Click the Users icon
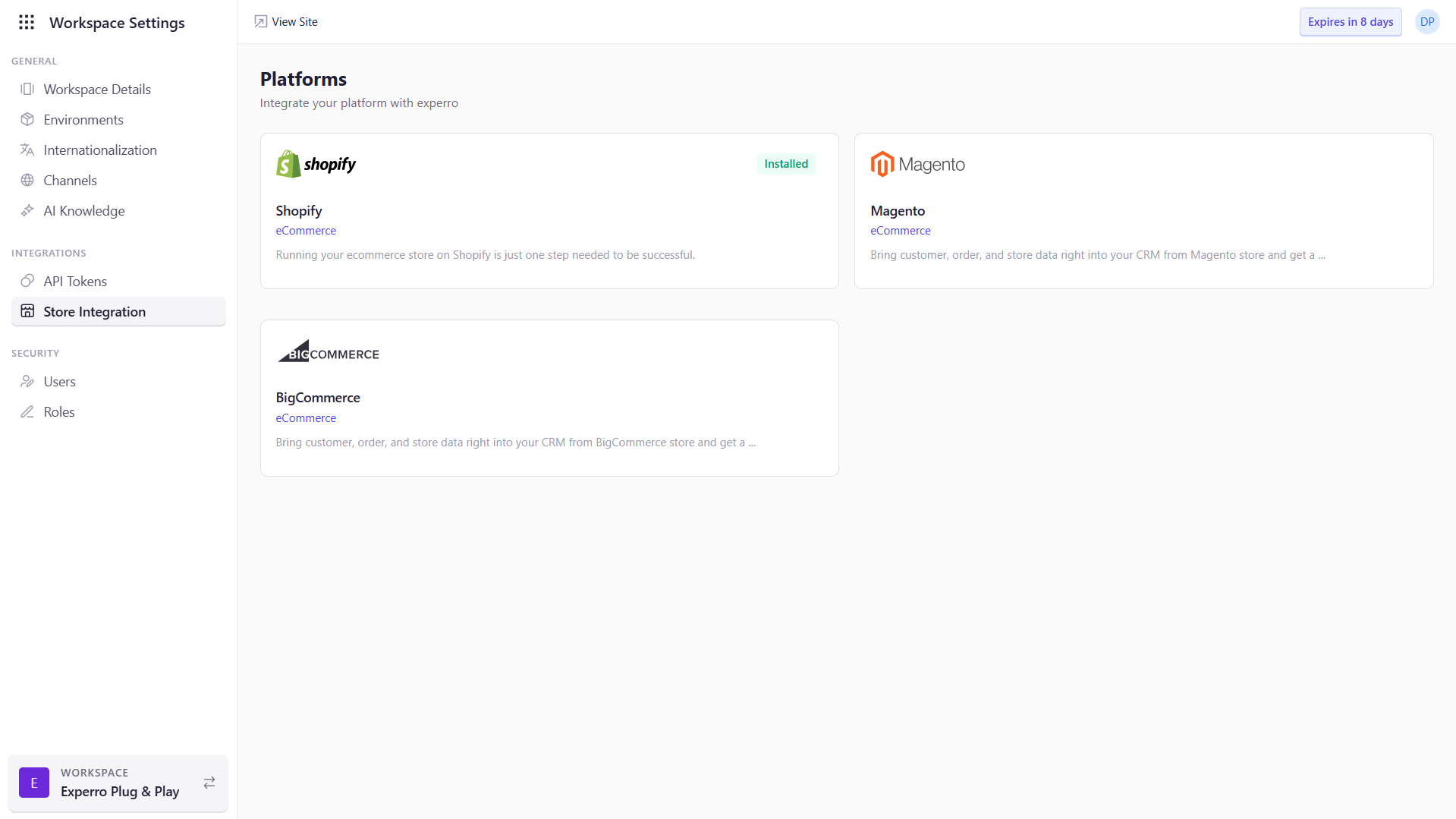Screen dimensions: 1456x819 click(x=27, y=381)
